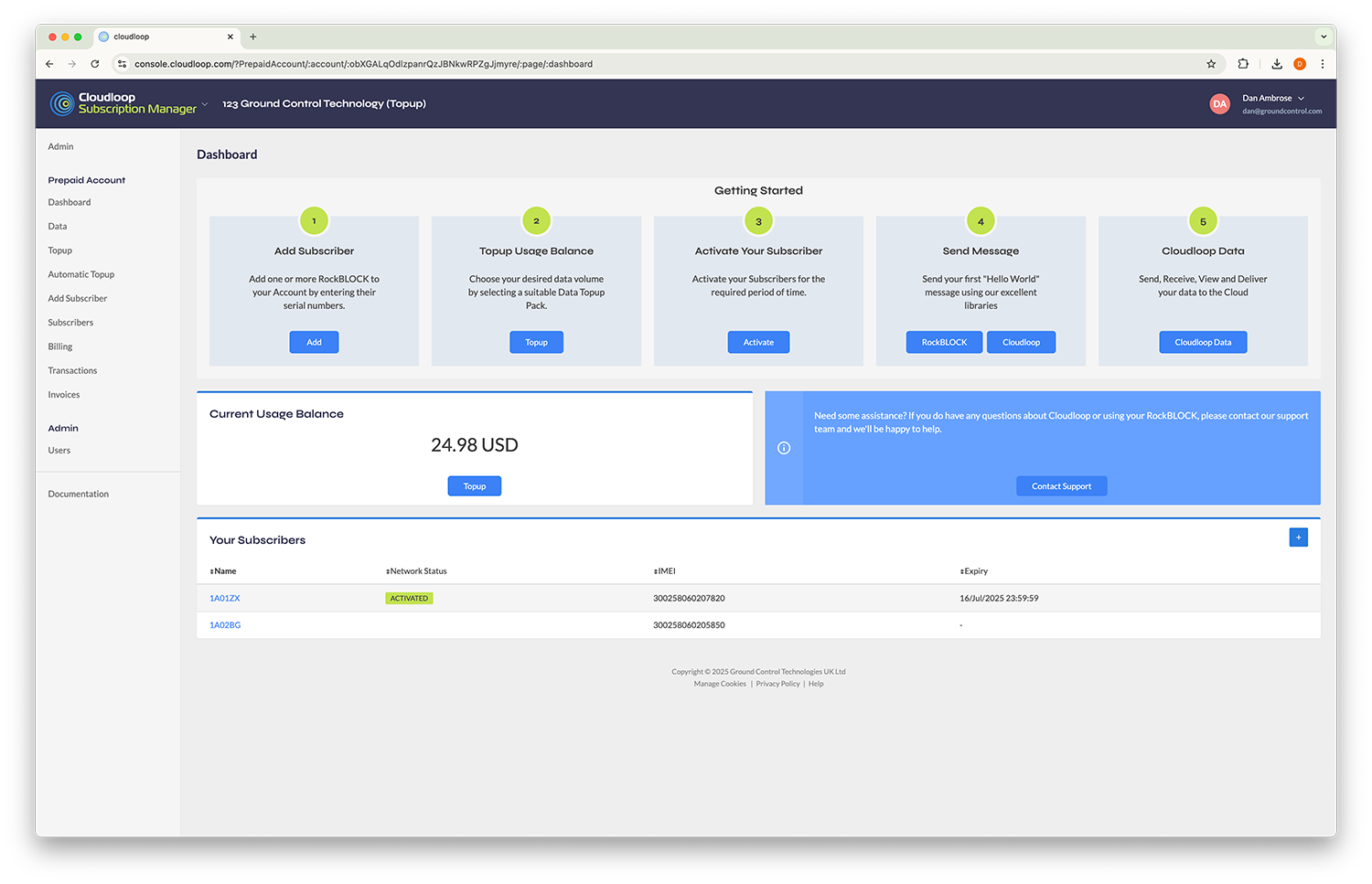Image resolution: width=1372 pixels, height=884 pixels.
Task: Click Cloudloop button in Send Message card
Action: pyautogui.click(x=1021, y=342)
